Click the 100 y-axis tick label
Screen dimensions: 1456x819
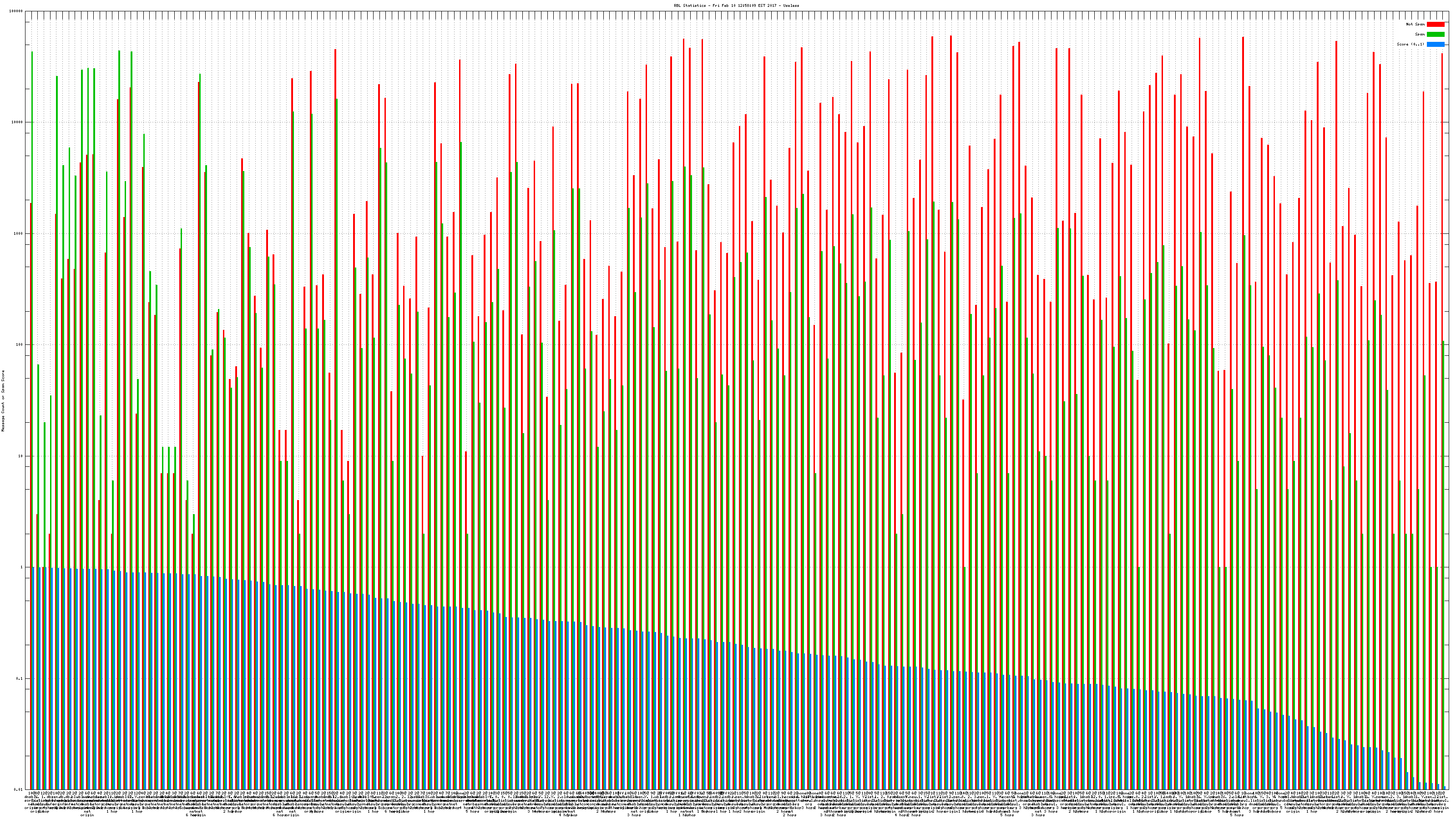(x=20, y=345)
